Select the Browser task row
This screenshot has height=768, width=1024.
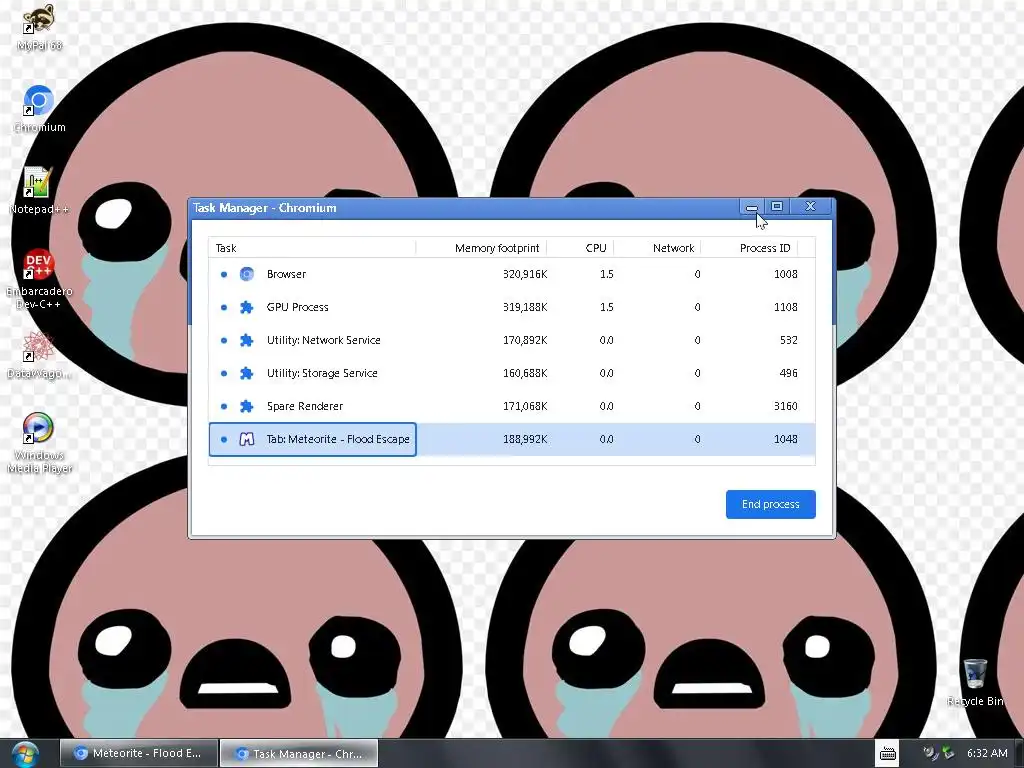coord(512,274)
